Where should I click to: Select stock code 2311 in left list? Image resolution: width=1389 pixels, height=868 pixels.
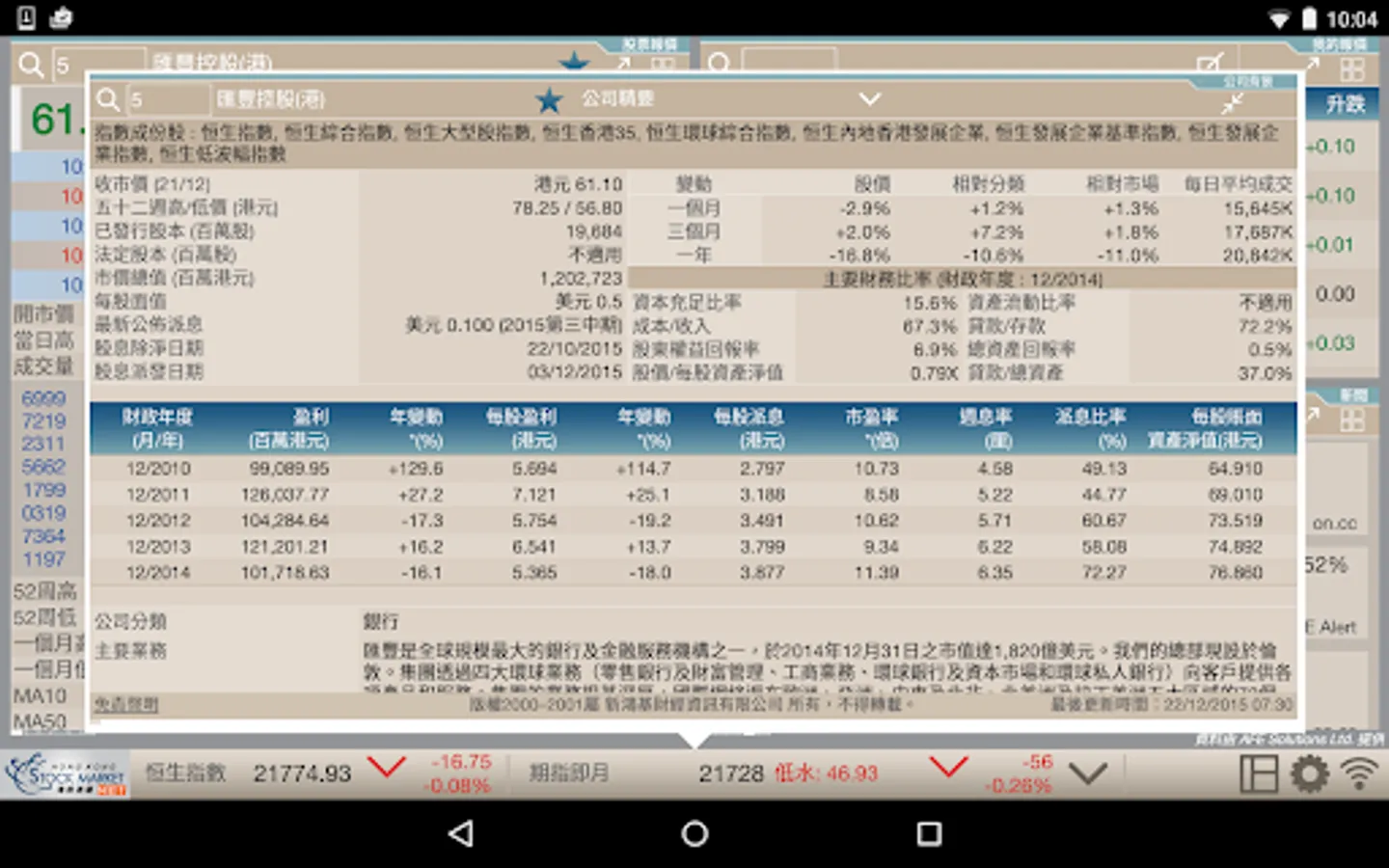(x=43, y=444)
